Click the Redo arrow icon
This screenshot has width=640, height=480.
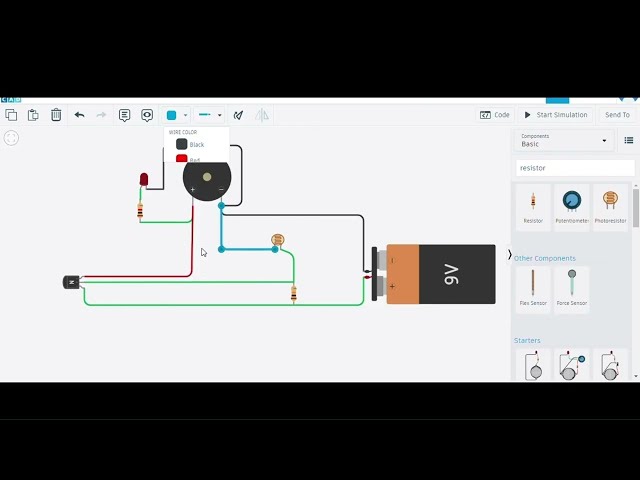pyautogui.click(x=101, y=115)
